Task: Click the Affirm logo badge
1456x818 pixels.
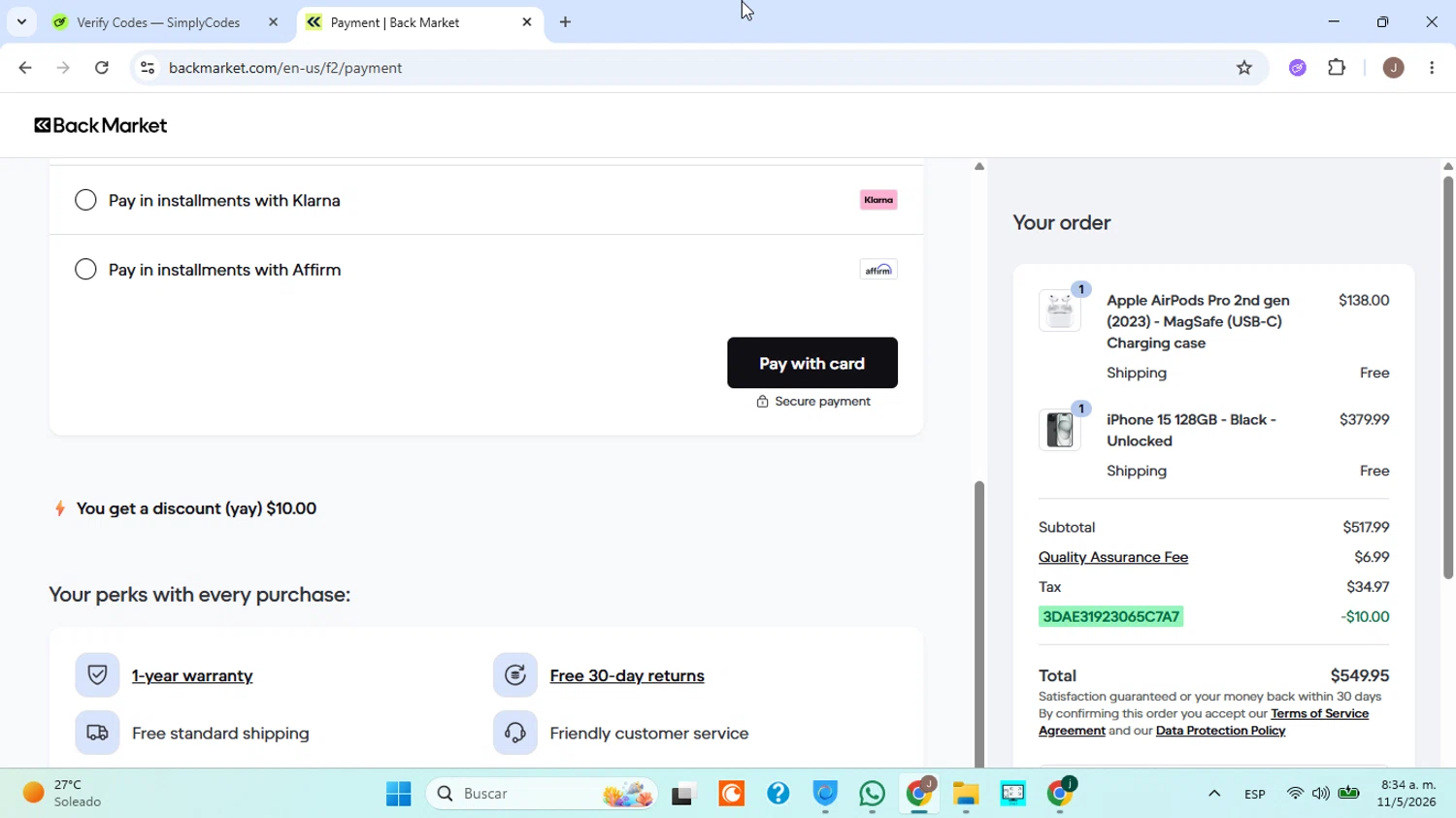Action: (x=878, y=270)
